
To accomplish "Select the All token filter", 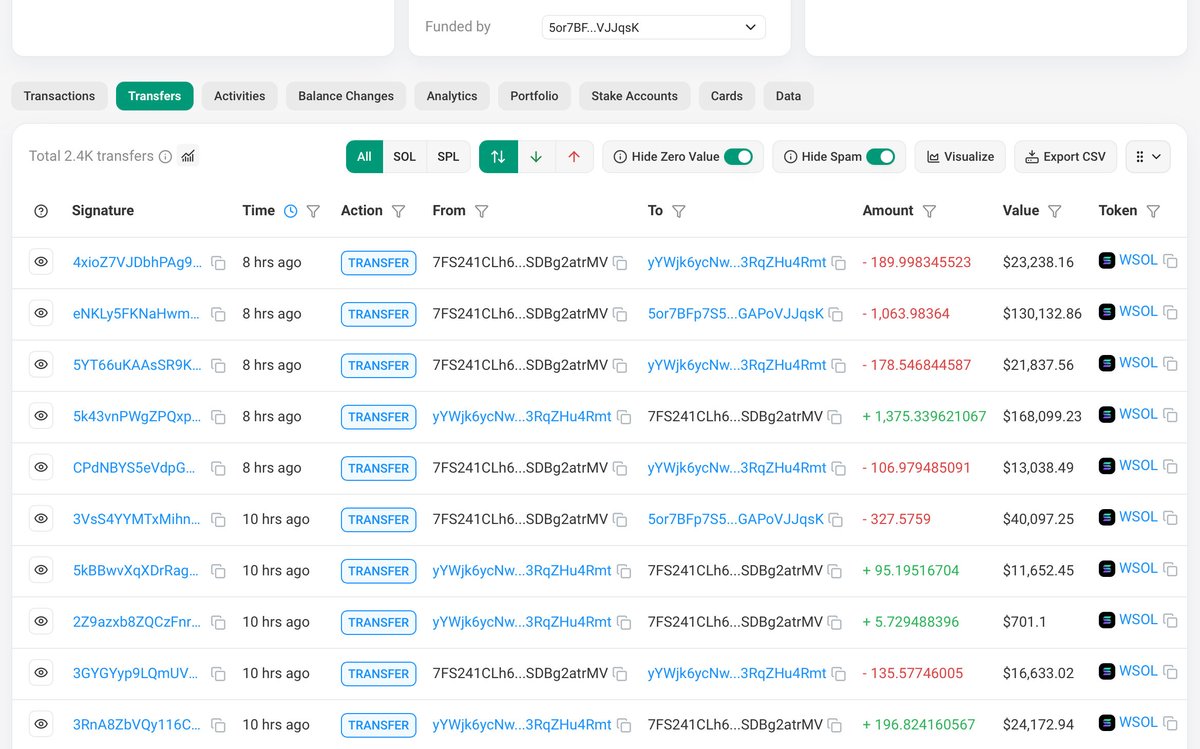I will pos(364,156).
